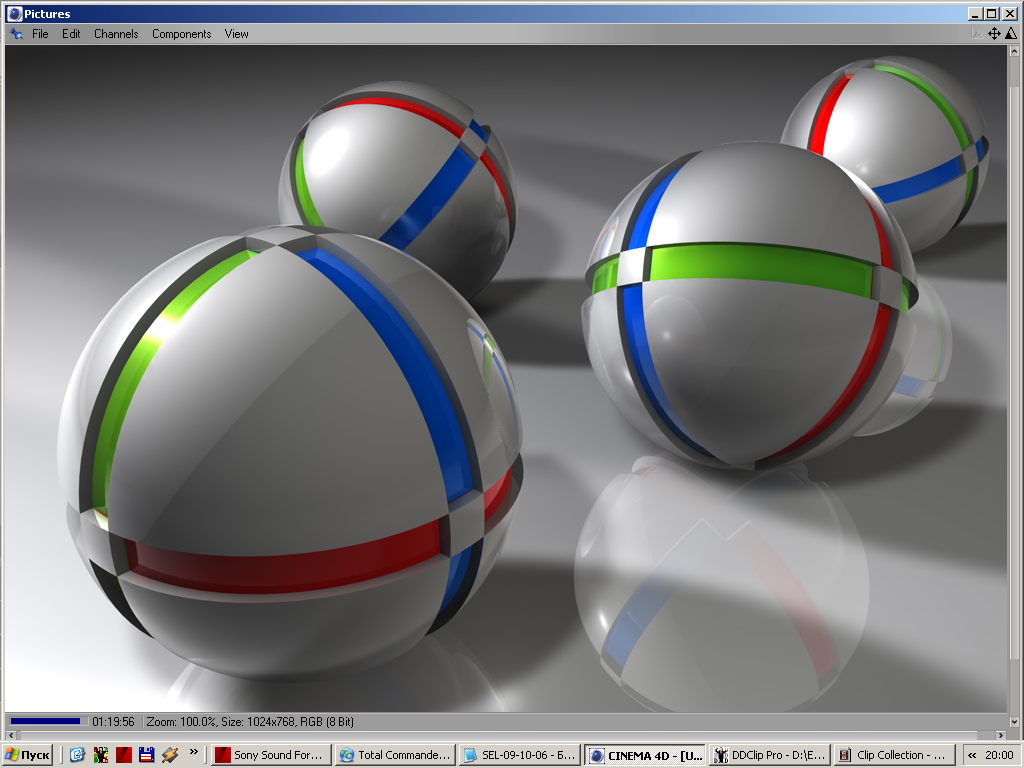Click the Пуск start button
The width and height of the screenshot is (1024, 768).
click(28, 755)
